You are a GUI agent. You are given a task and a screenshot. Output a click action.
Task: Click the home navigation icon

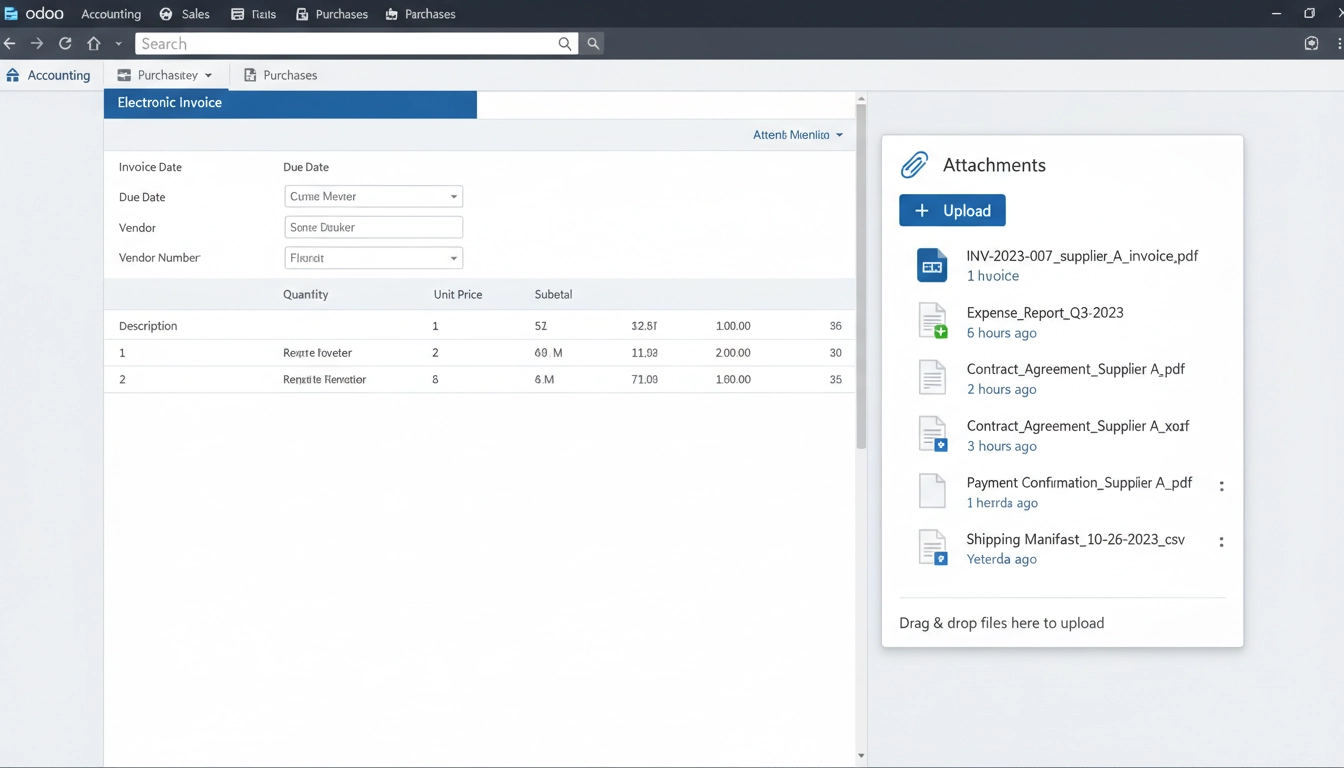94,43
